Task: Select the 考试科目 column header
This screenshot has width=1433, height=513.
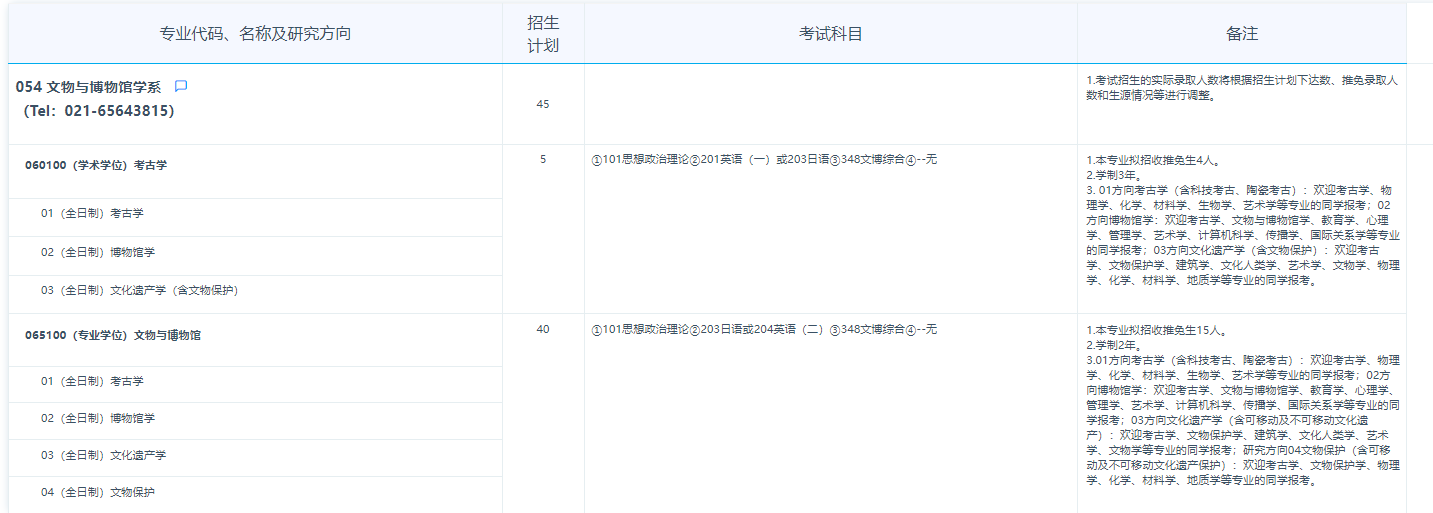Action: click(x=830, y=34)
